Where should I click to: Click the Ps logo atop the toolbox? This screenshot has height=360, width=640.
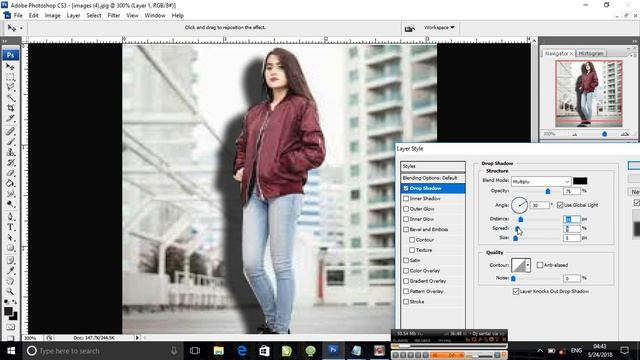pos(10,55)
